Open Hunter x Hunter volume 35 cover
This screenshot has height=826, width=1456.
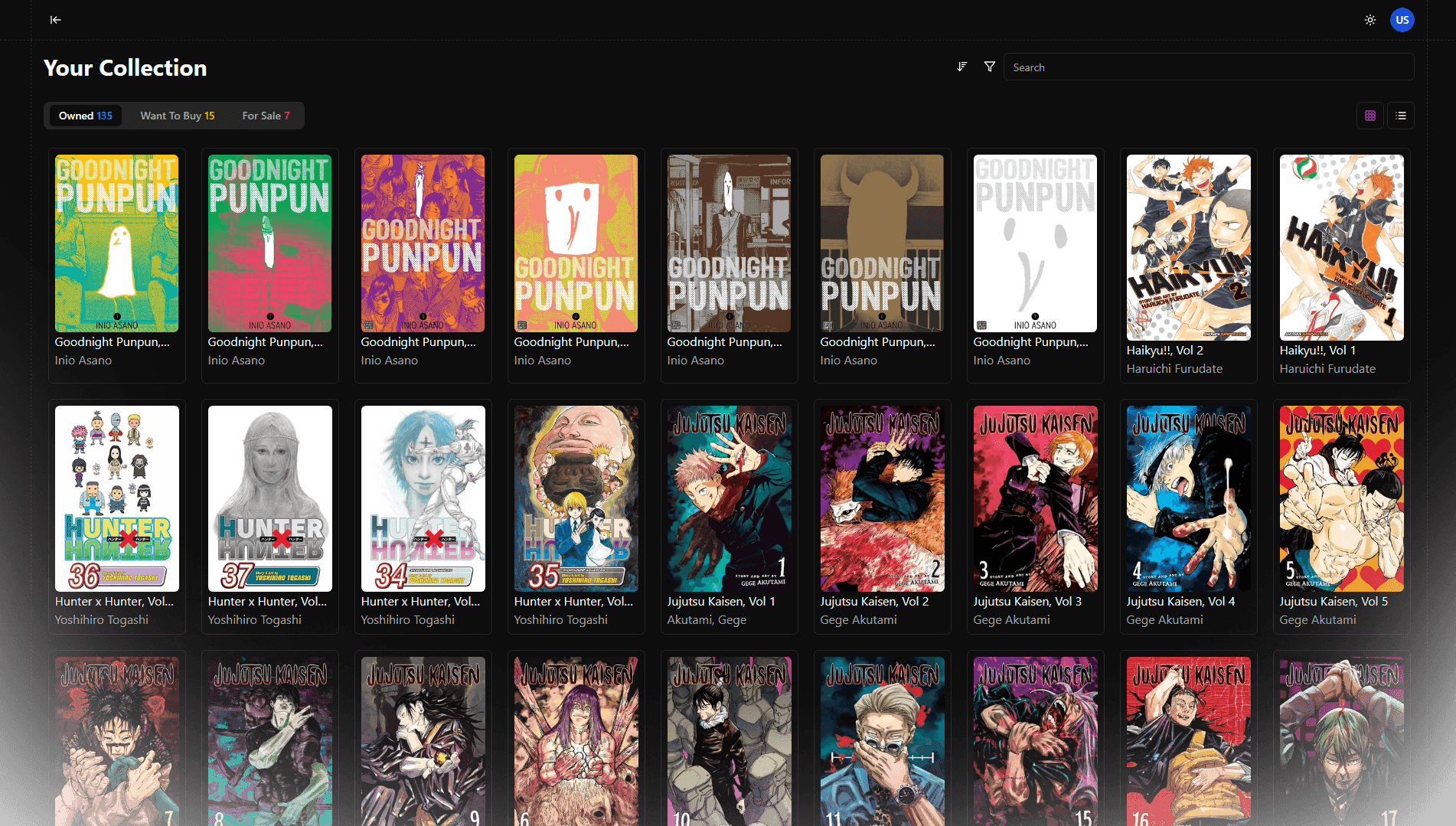coord(576,498)
